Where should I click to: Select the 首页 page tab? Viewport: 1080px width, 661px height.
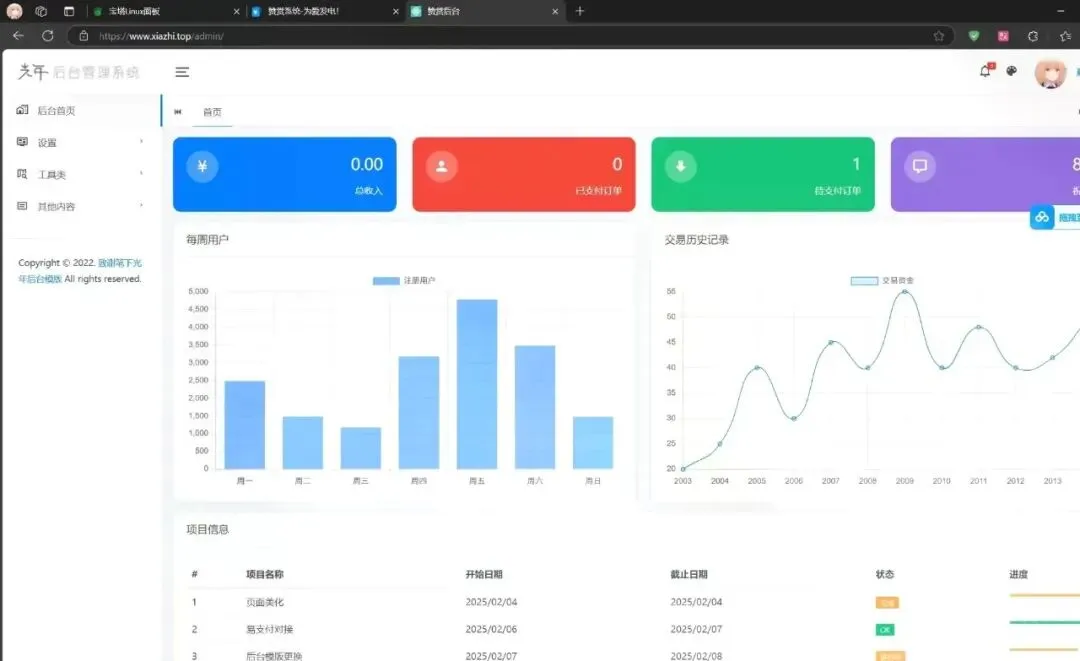point(212,112)
